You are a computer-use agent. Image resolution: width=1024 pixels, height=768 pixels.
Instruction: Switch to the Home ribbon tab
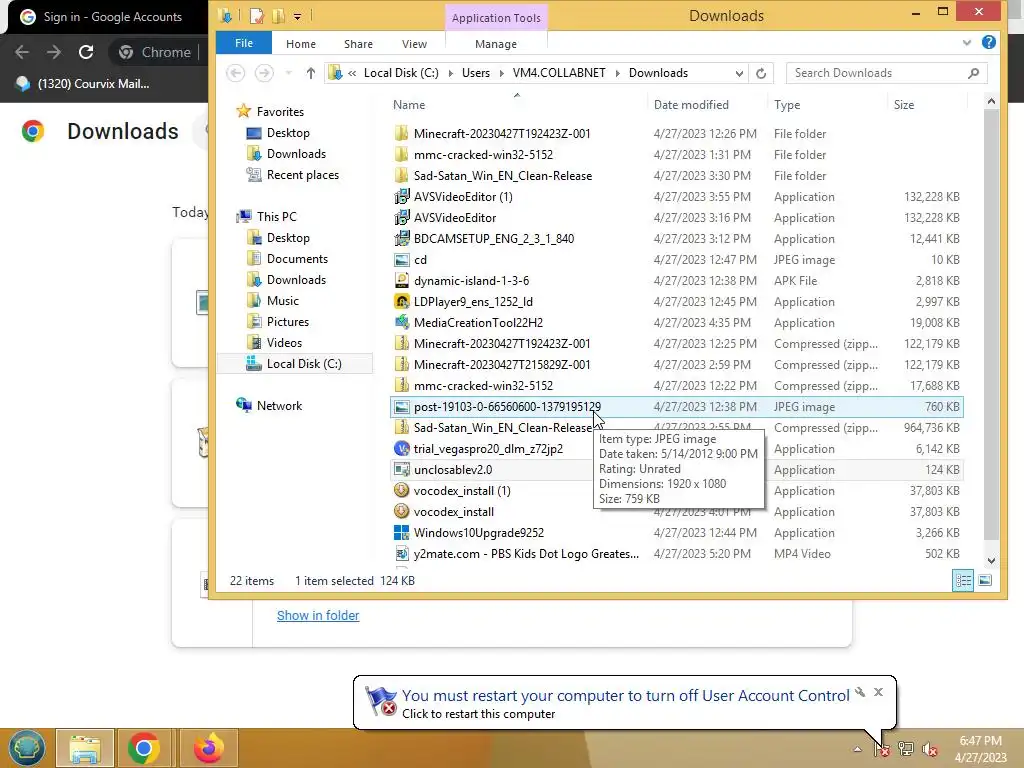[x=300, y=44]
